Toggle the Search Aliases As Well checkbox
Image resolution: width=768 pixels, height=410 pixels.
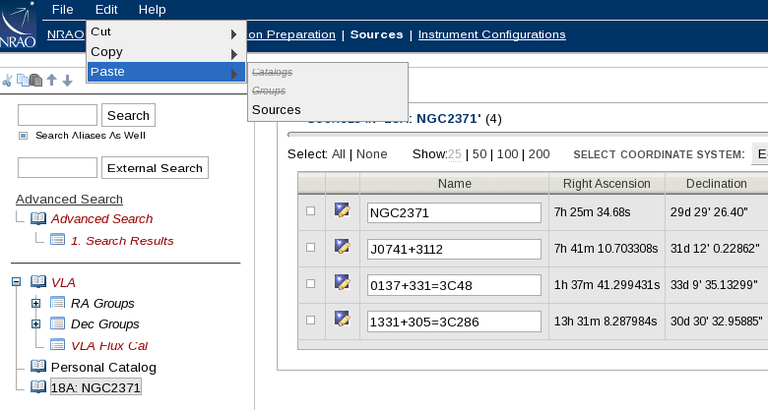coord(23,135)
